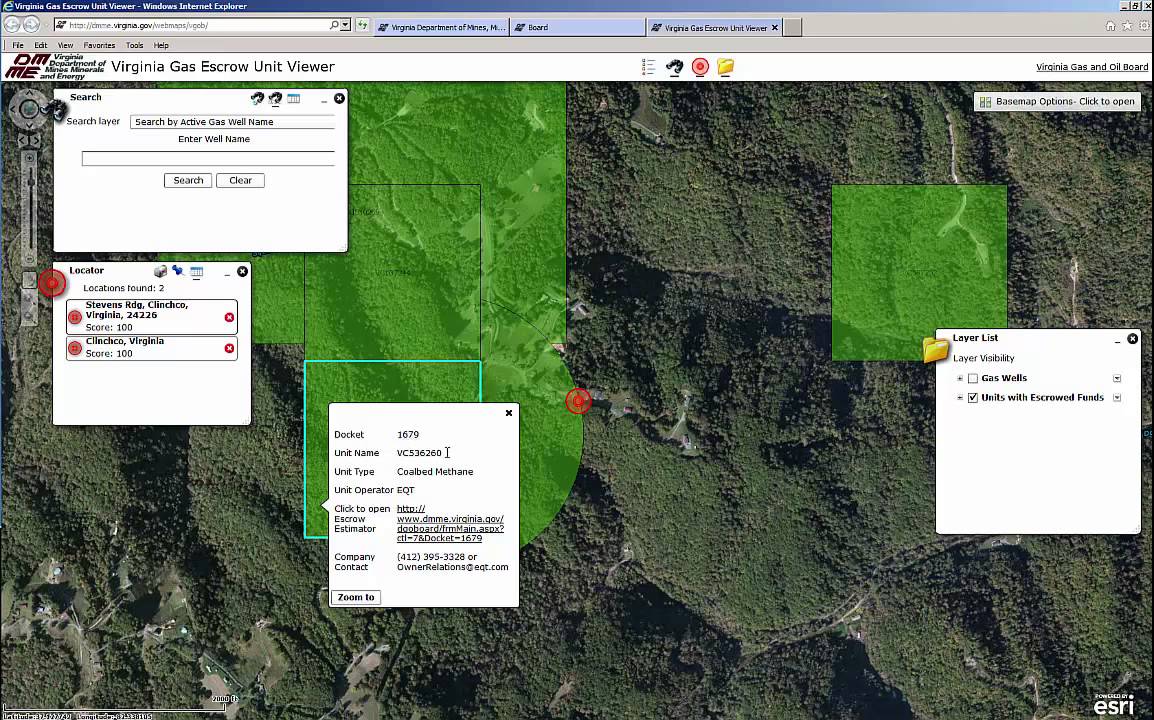
Task: Open the Favorites menu in Internet Explorer
Action: (x=99, y=45)
